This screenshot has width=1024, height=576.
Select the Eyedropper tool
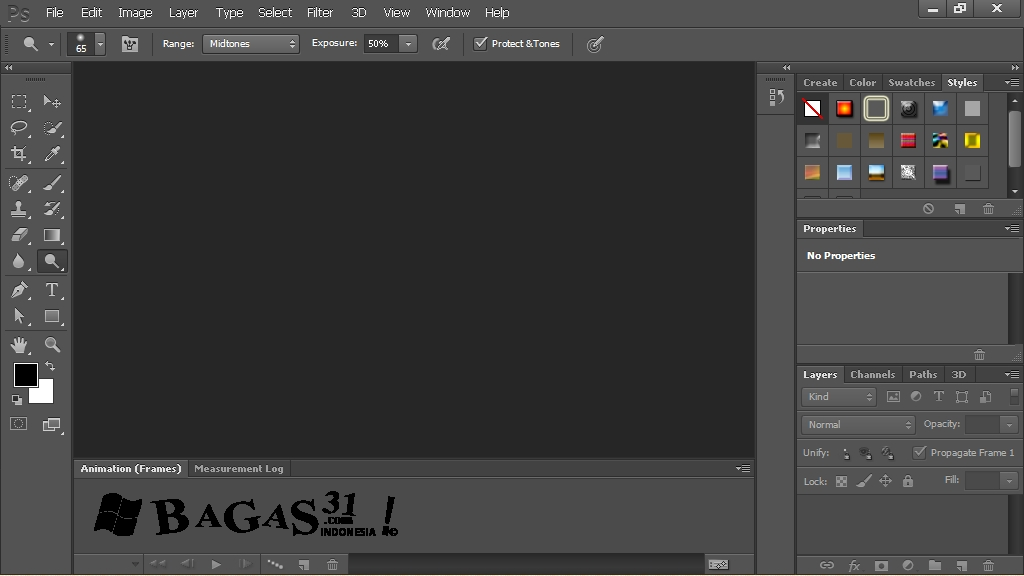pos(52,153)
